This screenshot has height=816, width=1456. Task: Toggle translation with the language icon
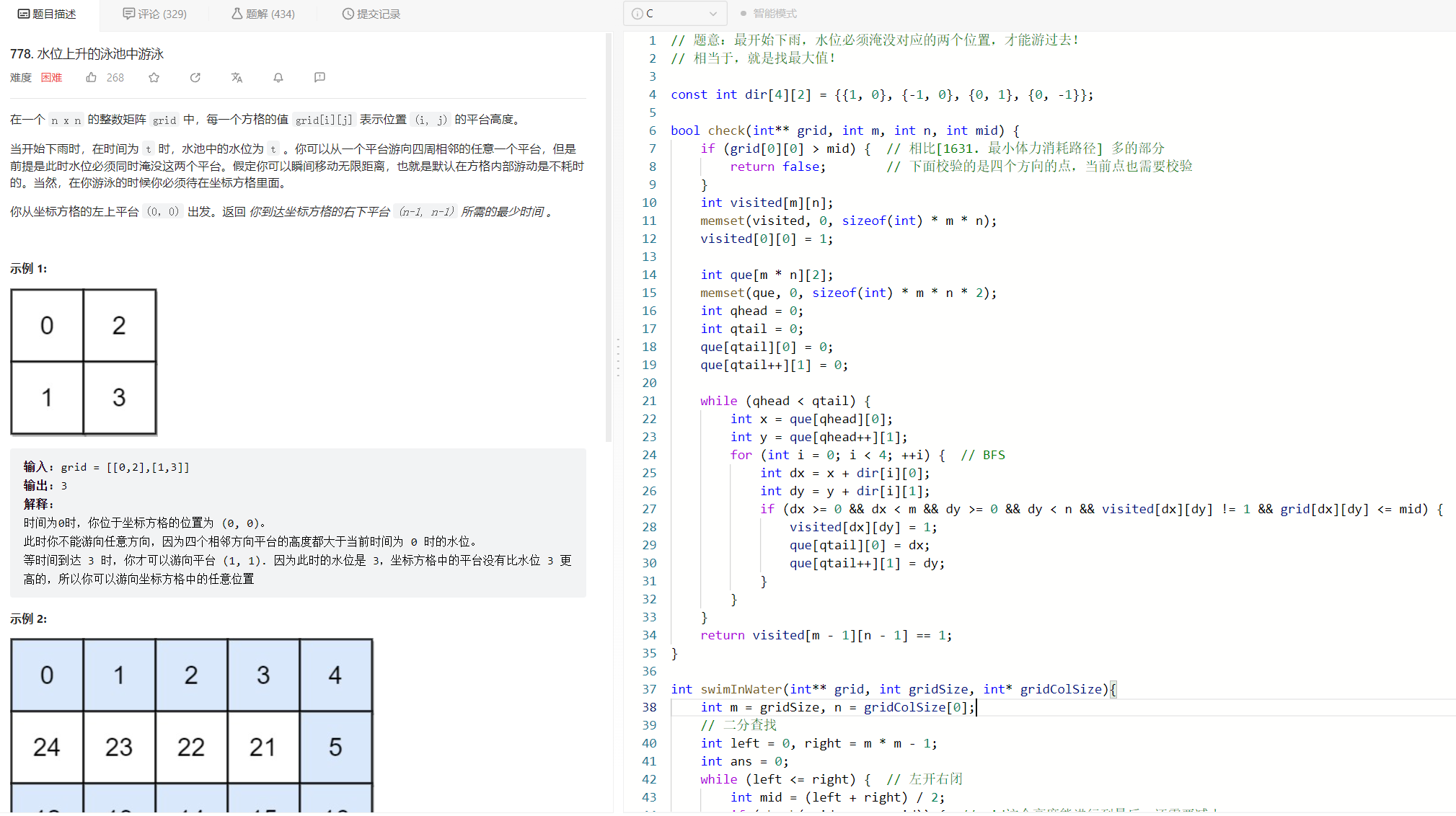point(237,77)
